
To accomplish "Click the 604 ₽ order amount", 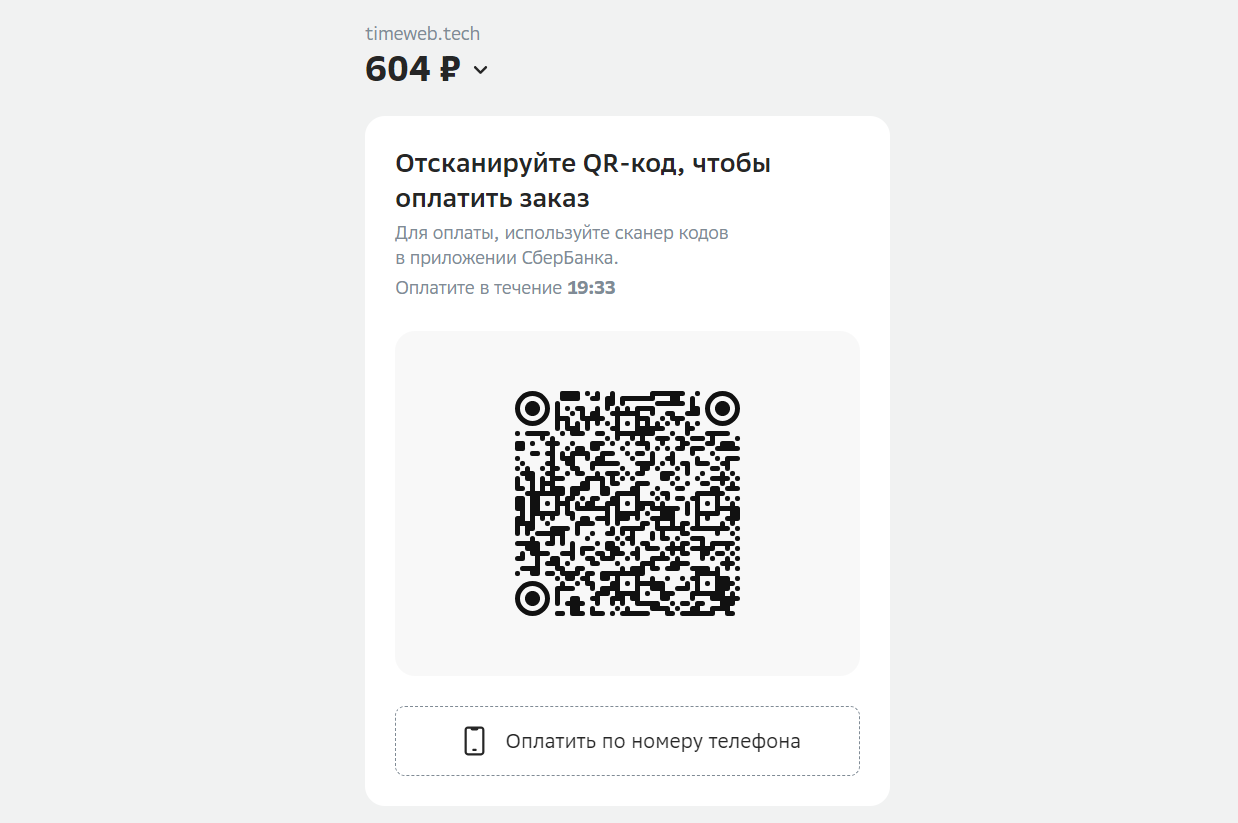I will click(x=412, y=69).
